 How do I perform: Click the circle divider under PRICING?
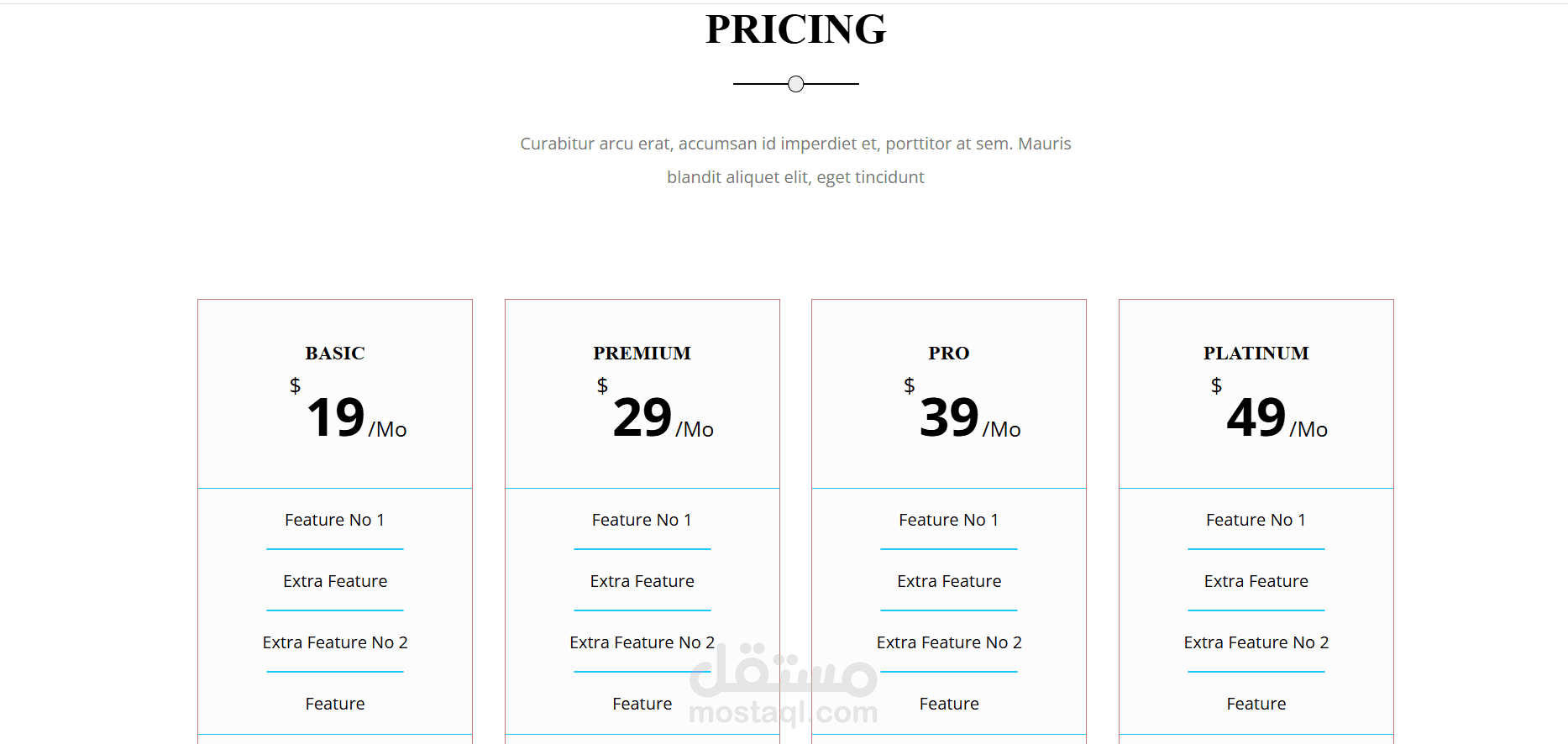796,84
